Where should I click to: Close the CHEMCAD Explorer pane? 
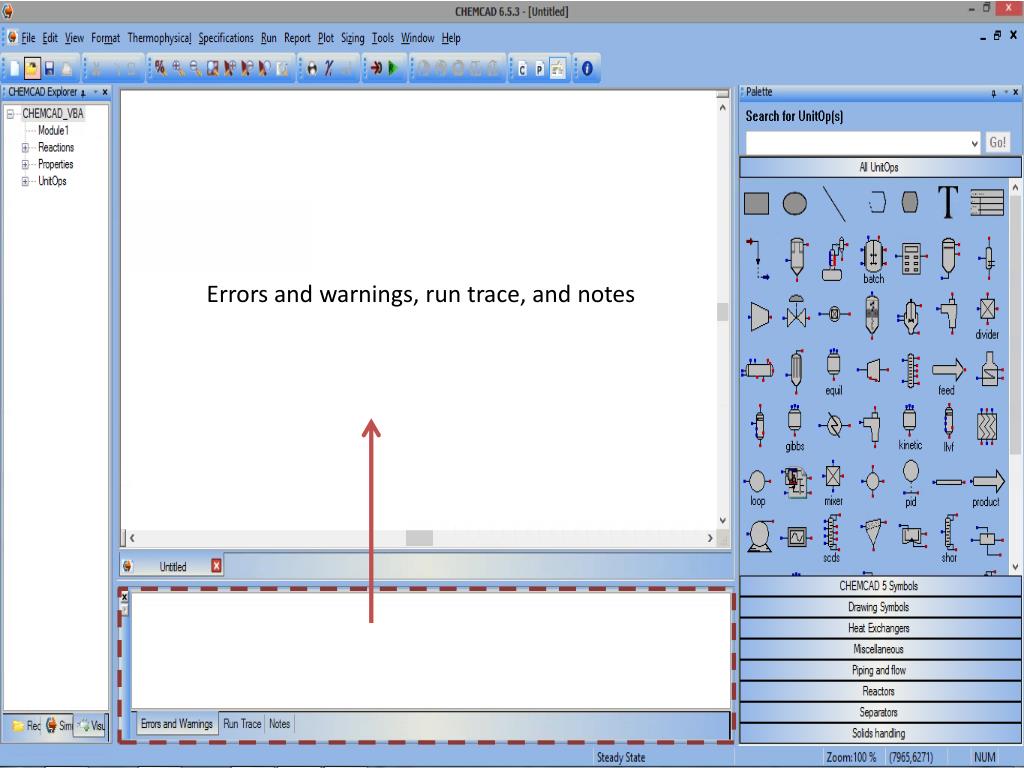(104, 92)
